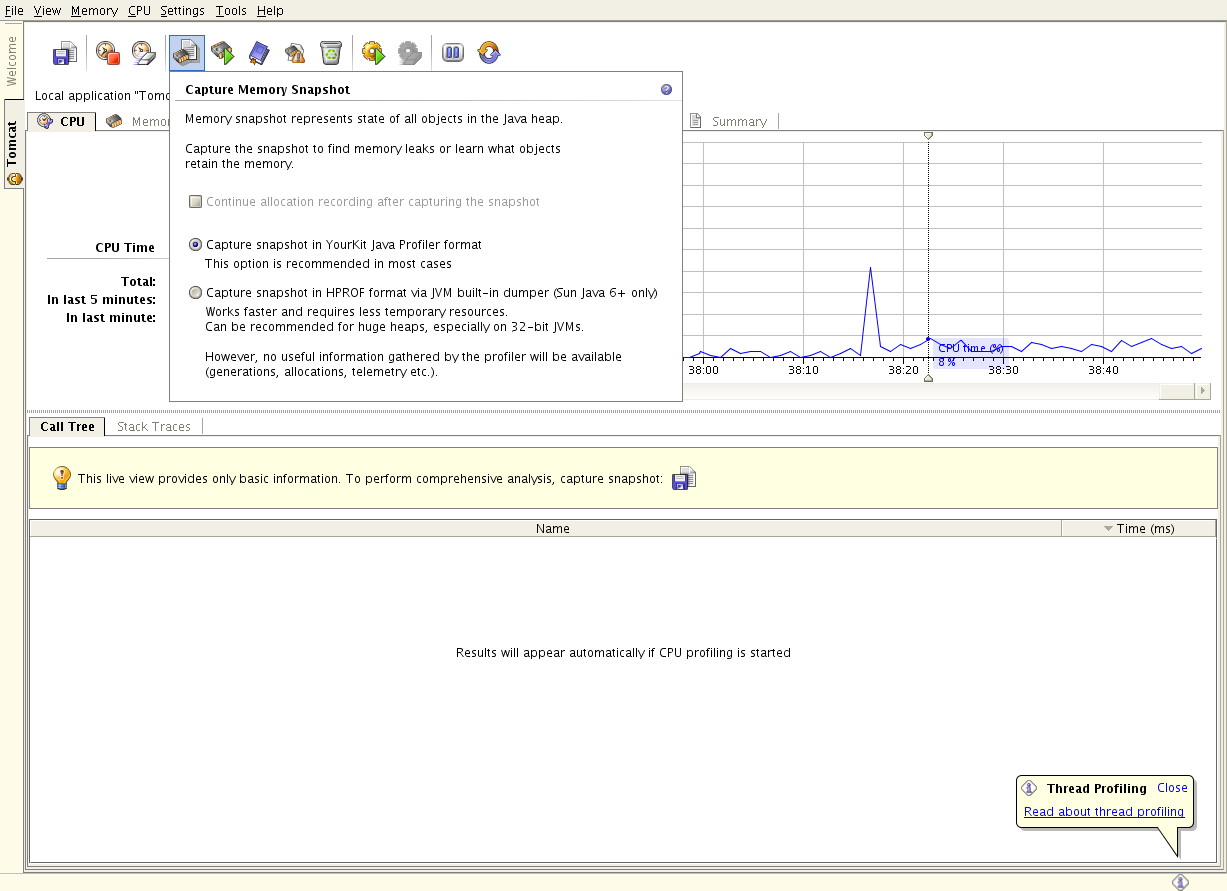Viewport: 1227px width, 891px height.
Task: Toggle continue allocation recording checkbox
Action: [x=196, y=202]
